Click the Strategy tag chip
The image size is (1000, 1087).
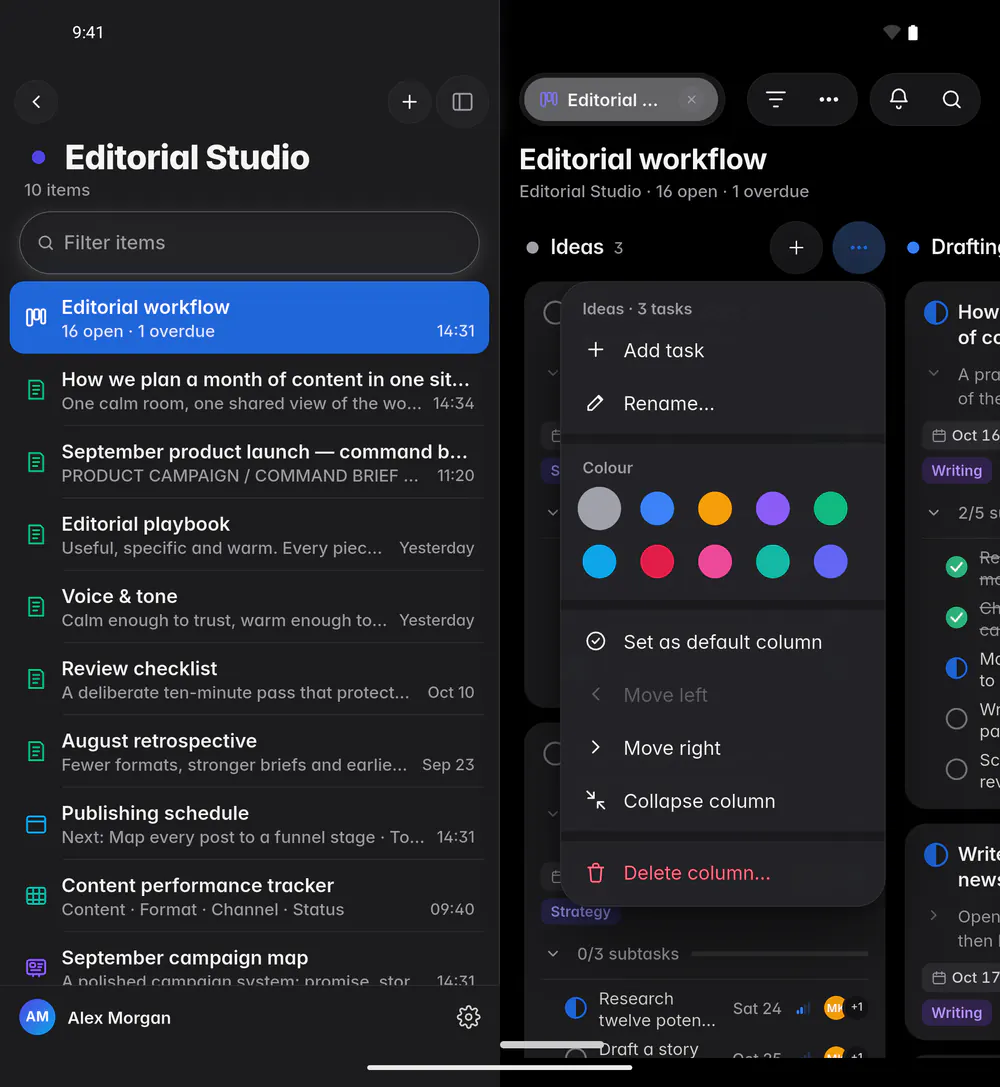(x=581, y=912)
